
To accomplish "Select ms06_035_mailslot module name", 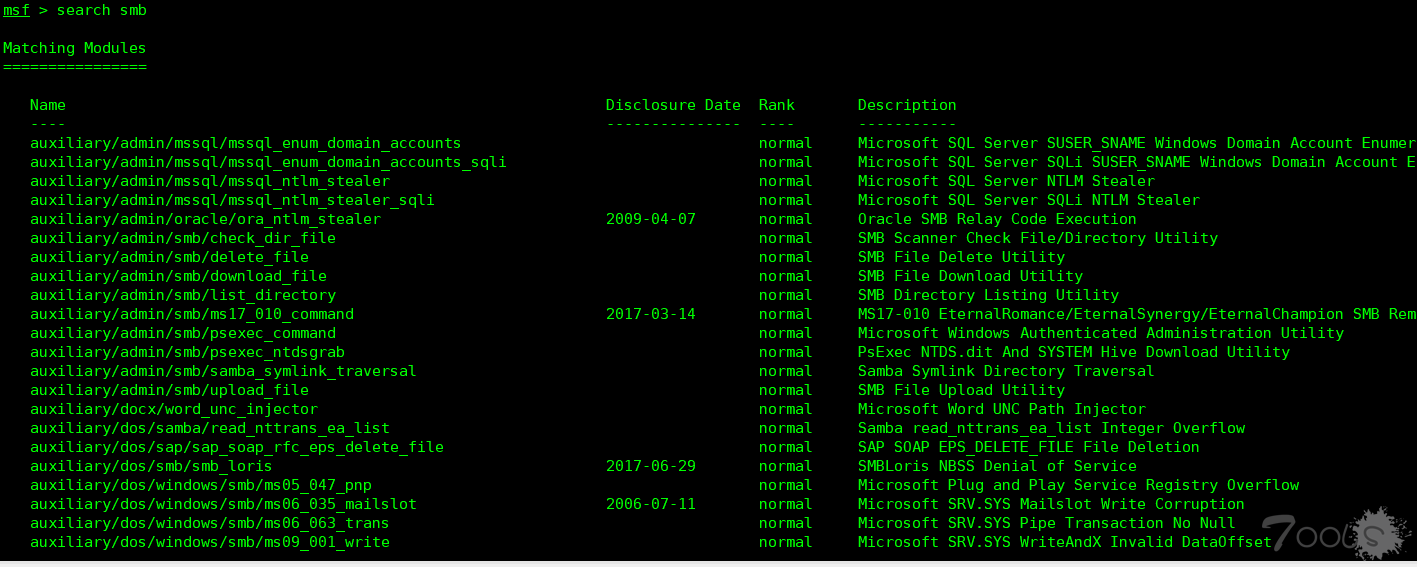I will point(223,504).
